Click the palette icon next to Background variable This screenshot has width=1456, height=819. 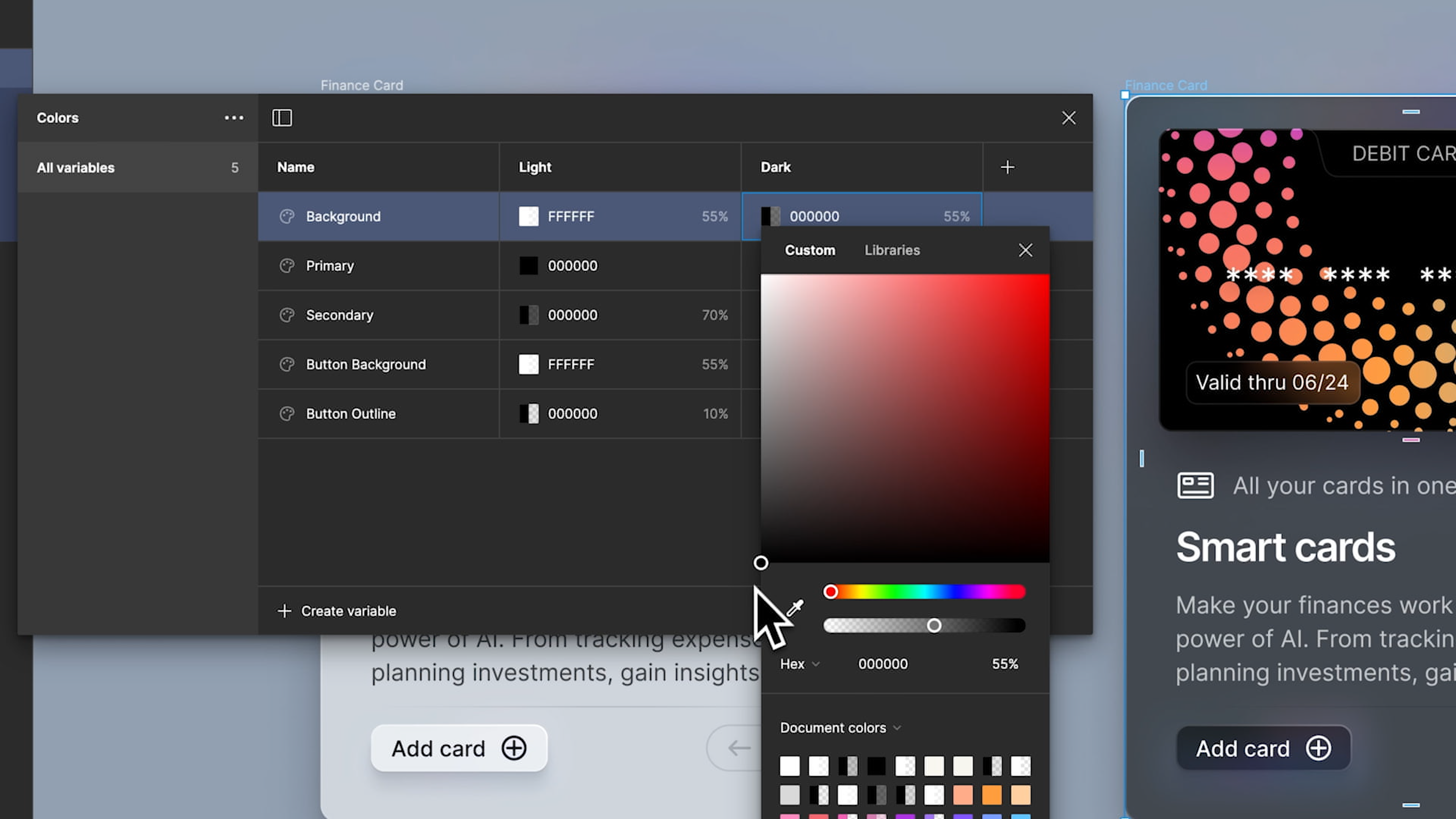288,216
